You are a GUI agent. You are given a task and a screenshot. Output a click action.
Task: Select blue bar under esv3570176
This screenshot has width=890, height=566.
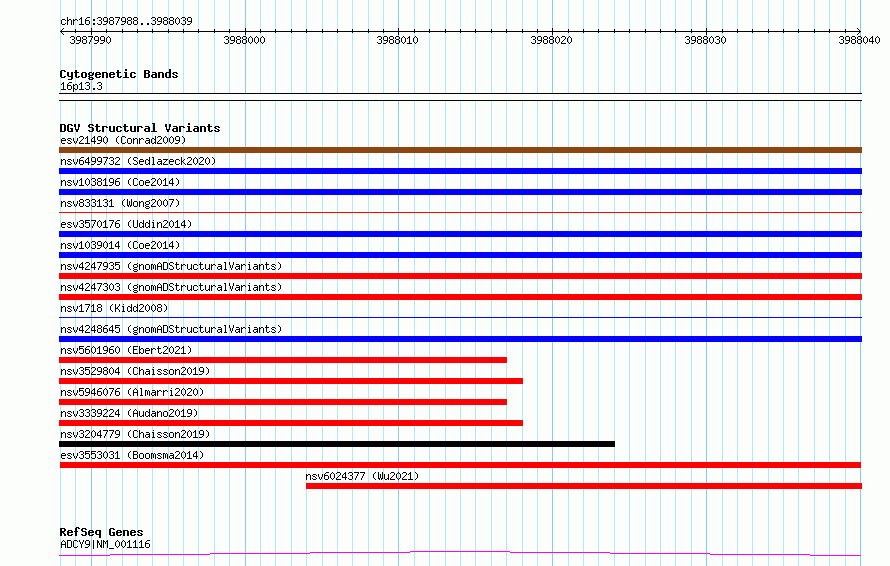point(460,234)
